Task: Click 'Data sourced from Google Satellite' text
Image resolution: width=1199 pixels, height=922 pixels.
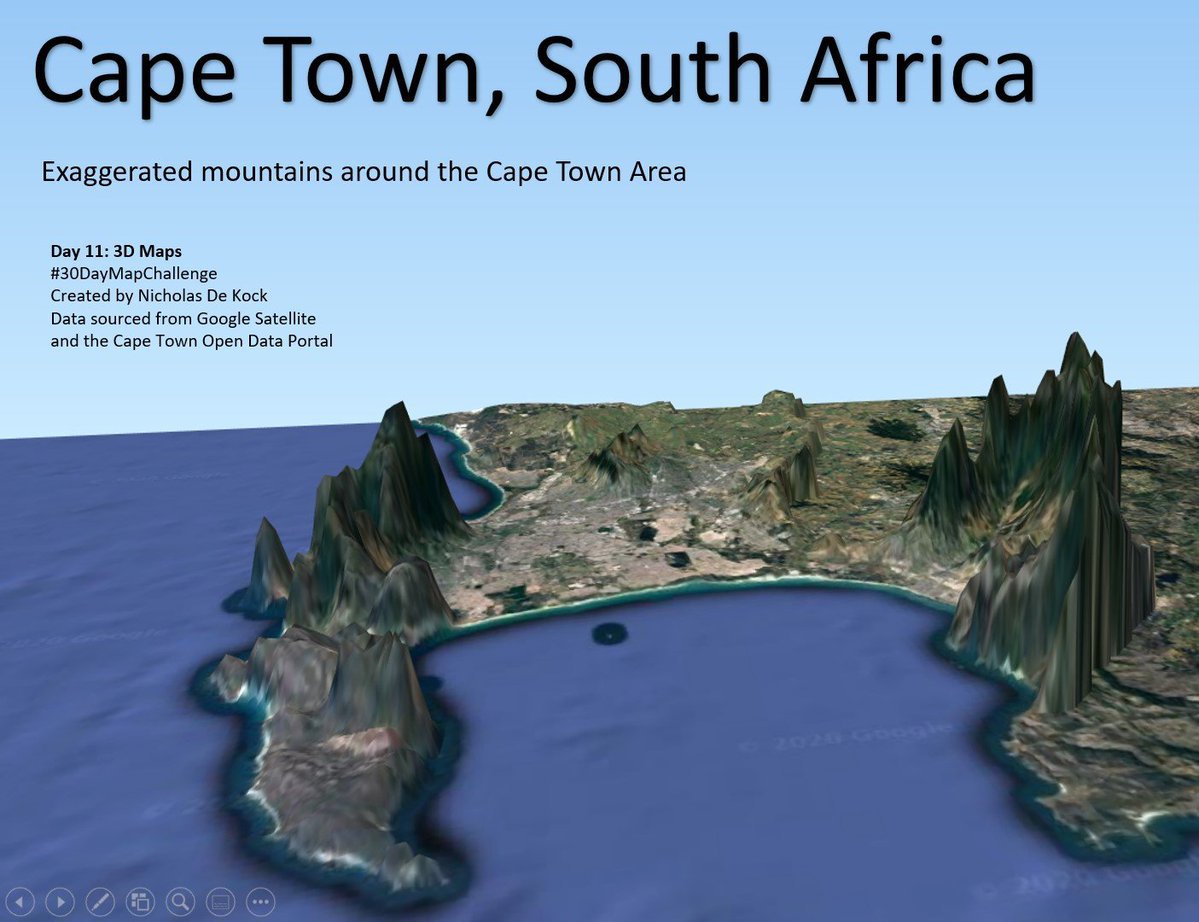Action: (183, 318)
